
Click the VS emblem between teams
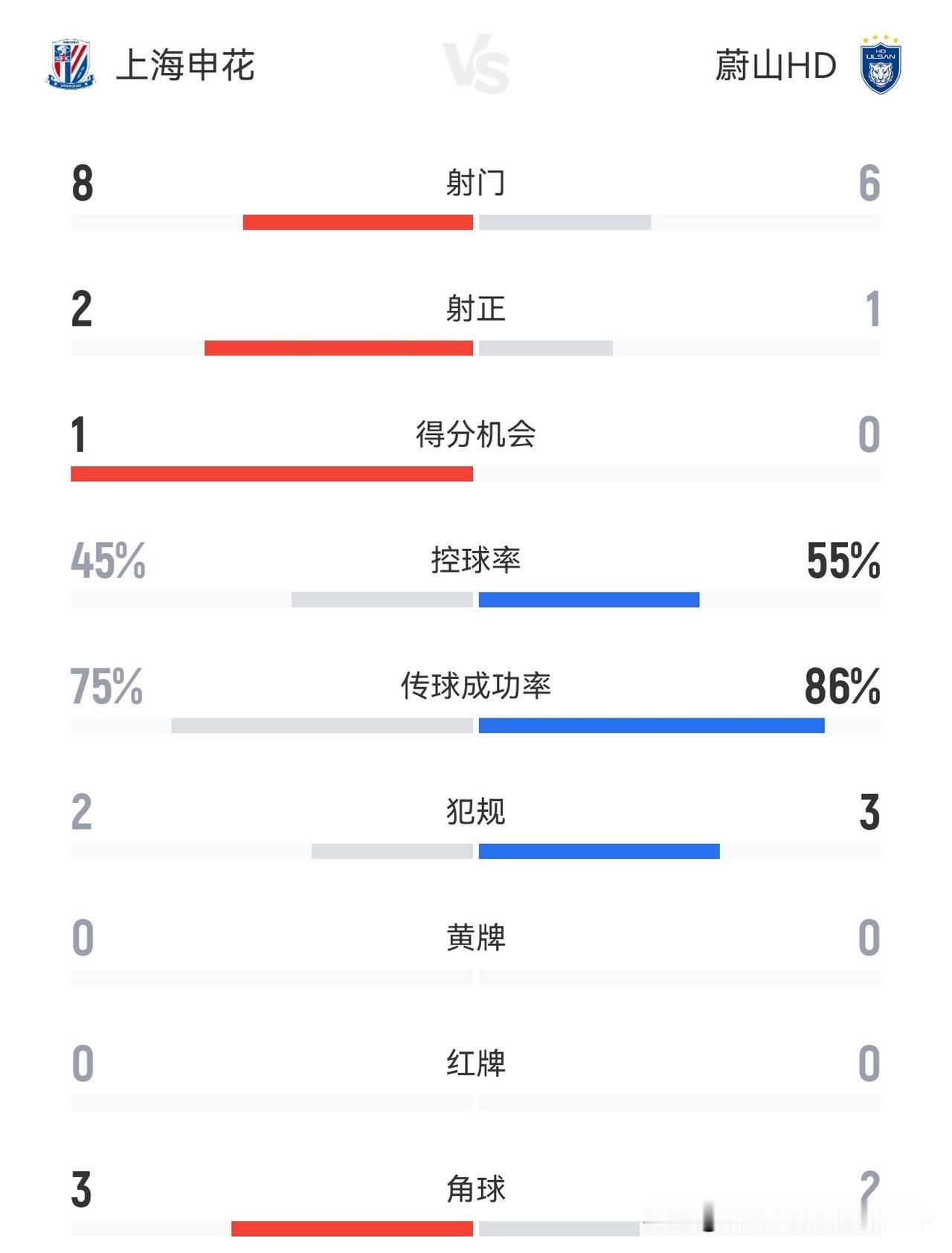click(x=476, y=64)
